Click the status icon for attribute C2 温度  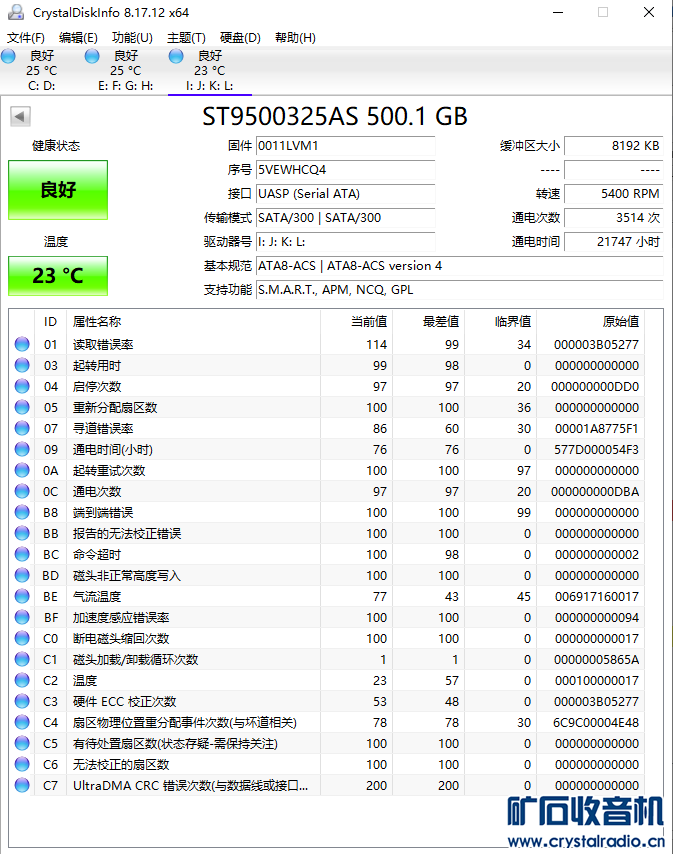(x=22, y=680)
